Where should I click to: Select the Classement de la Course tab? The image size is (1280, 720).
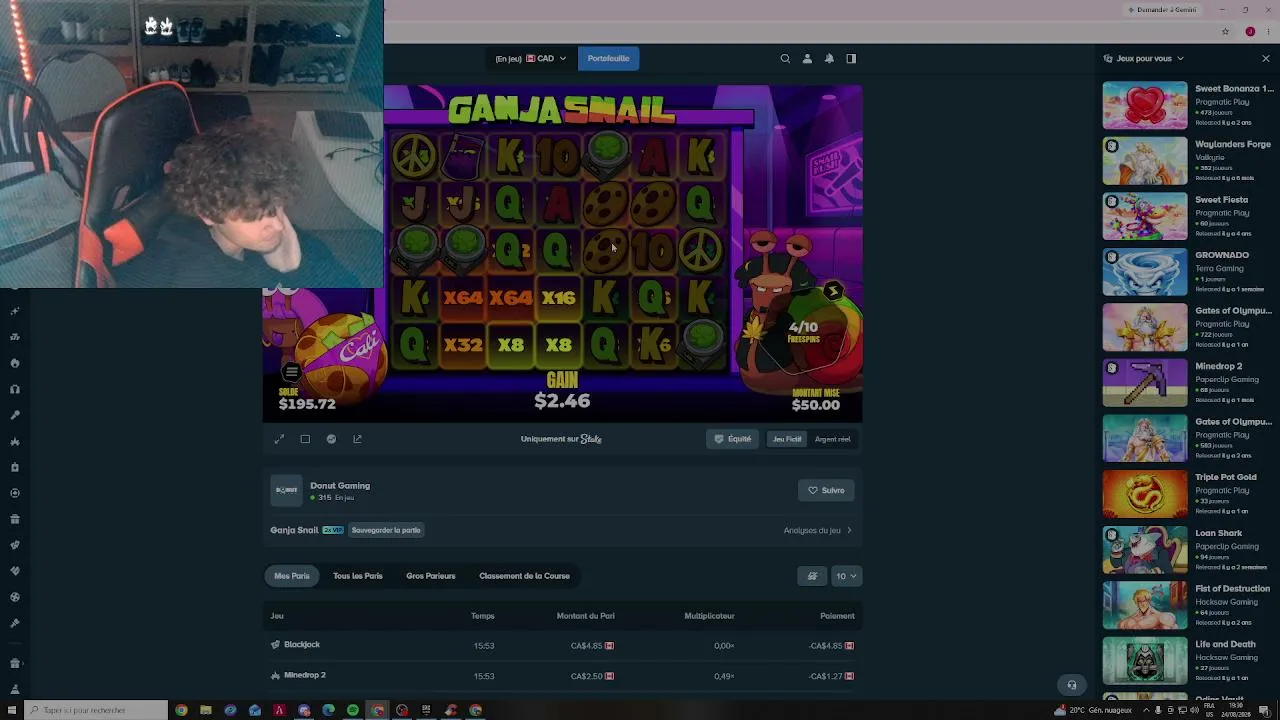pos(524,576)
